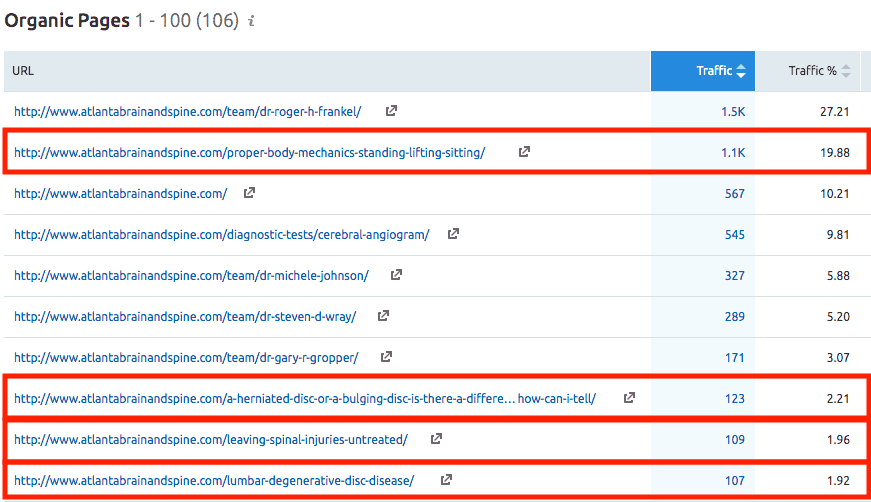Open external link icon for herniated-disc page
This screenshot has height=502, width=871.
tap(629, 398)
